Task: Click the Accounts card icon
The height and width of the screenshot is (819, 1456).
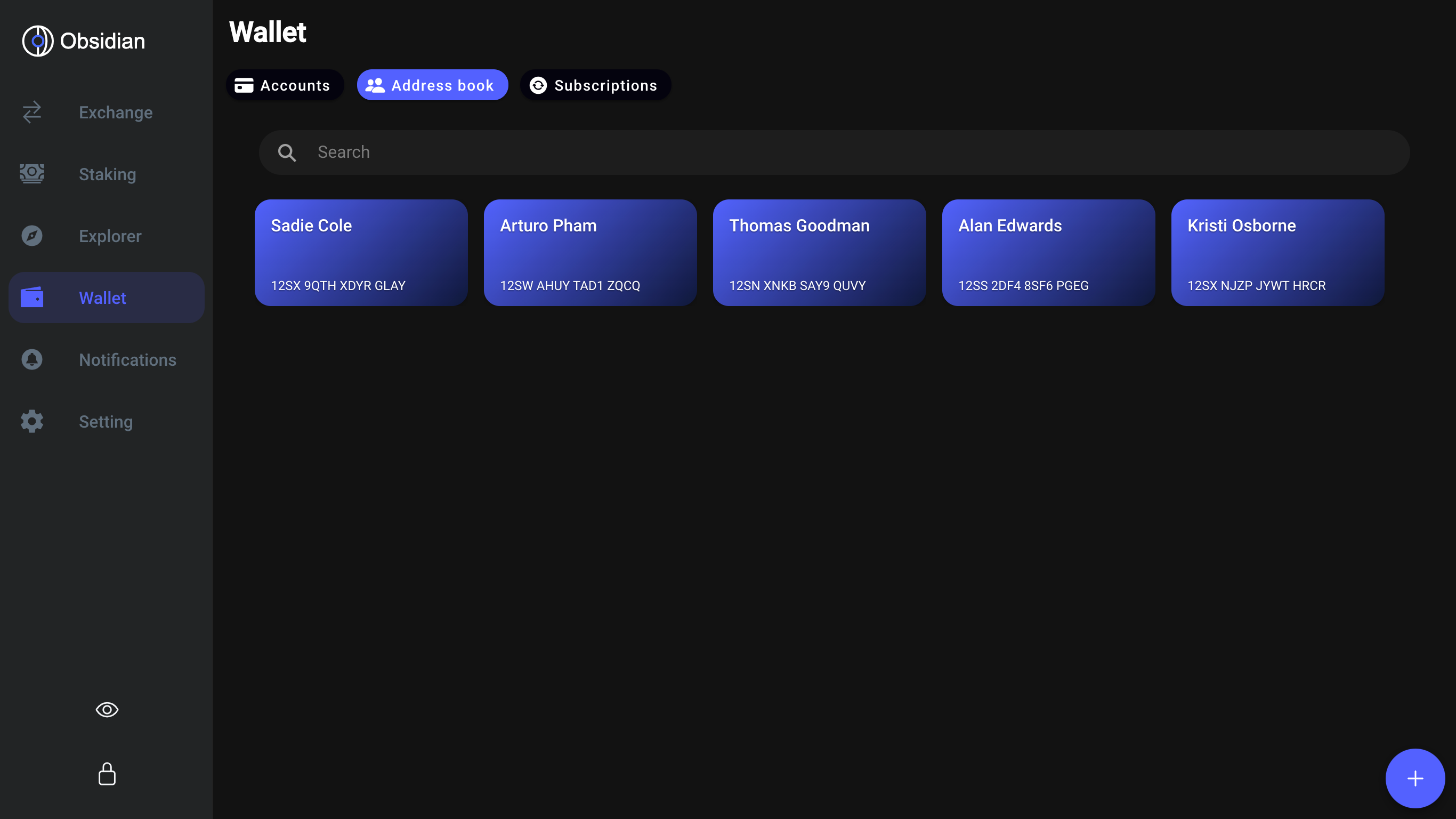Action: pos(244,85)
